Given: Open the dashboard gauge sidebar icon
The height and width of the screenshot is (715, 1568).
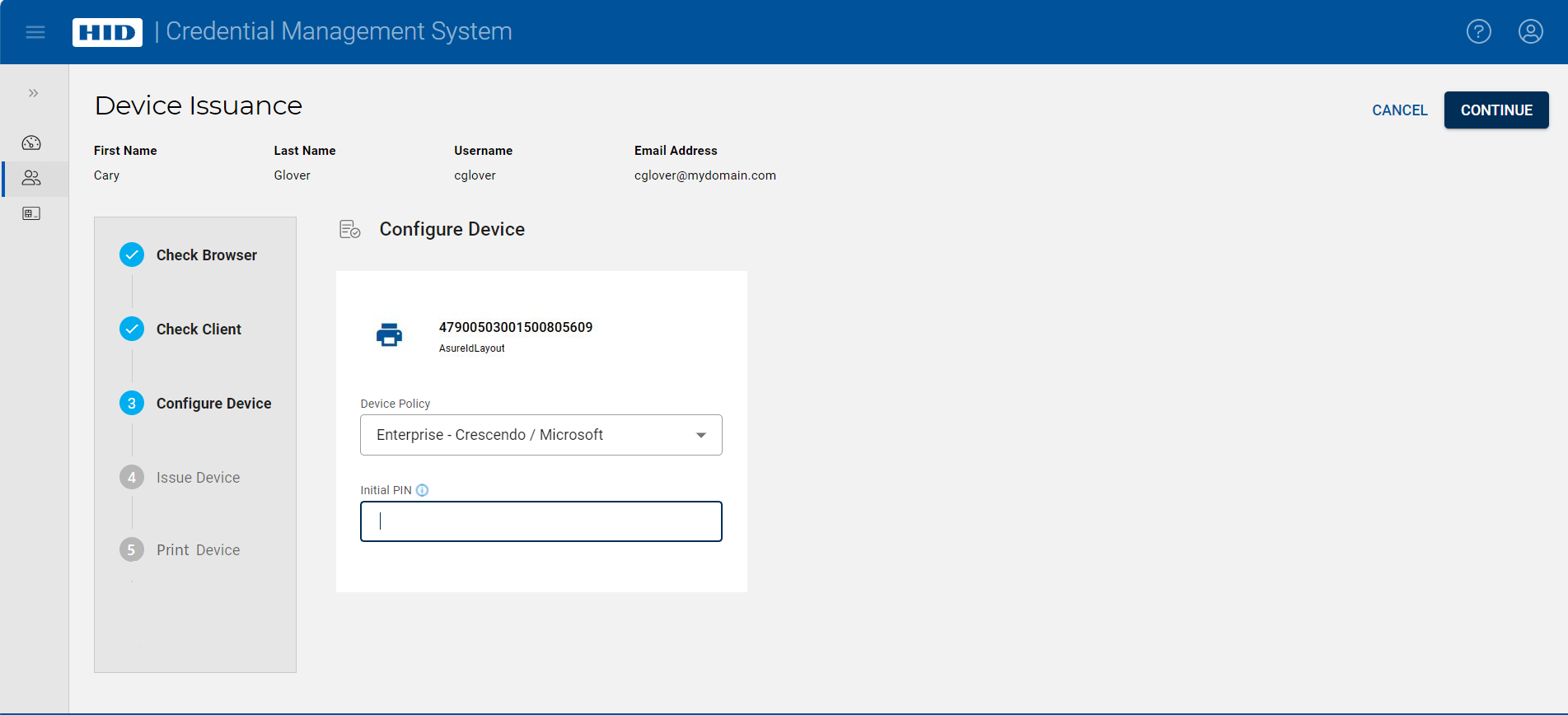Looking at the screenshot, I should [31, 143].
